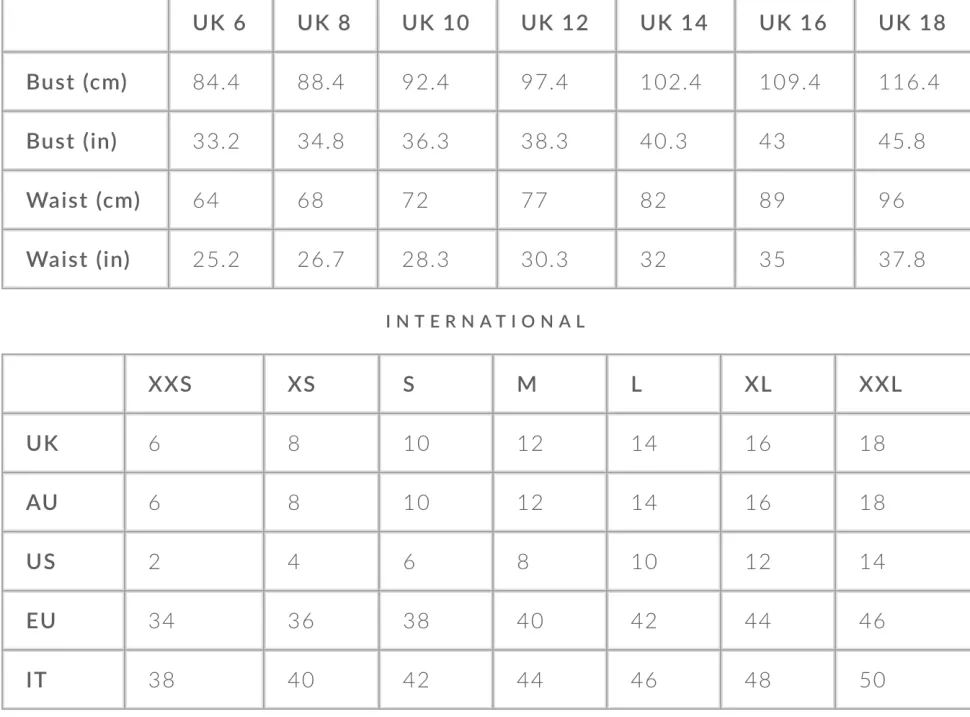Click the 97.4 bust cell

tap(544, 82)
